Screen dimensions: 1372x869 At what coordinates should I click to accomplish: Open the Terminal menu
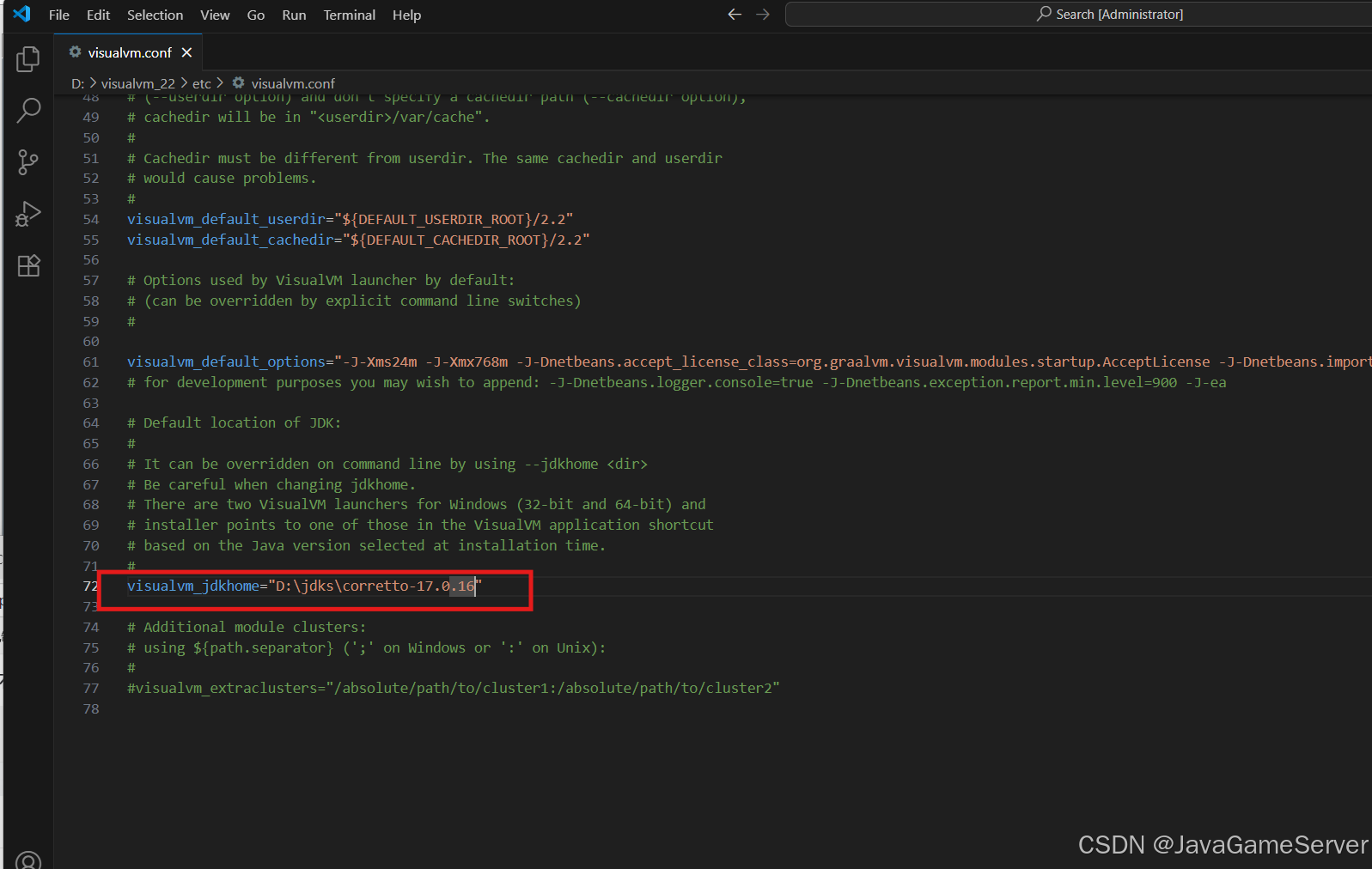[x=349, y=15]
